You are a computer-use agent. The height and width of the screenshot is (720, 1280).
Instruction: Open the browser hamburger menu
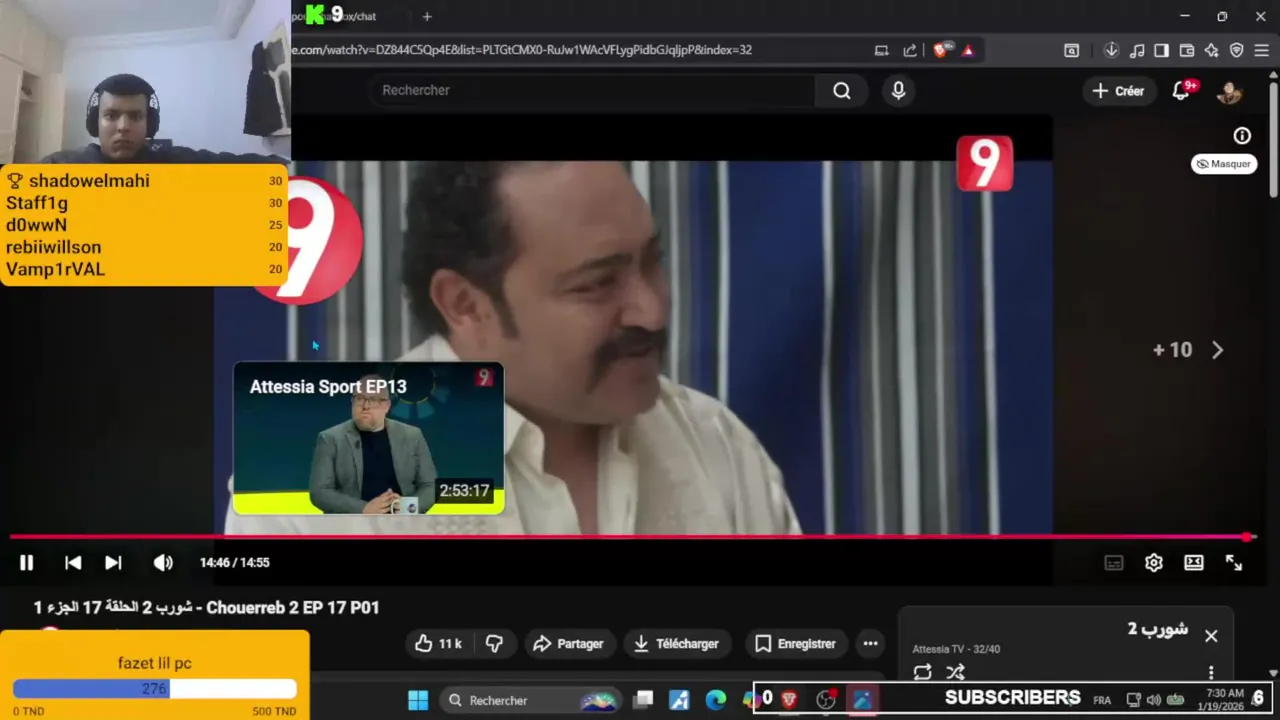(x=1261, y=50)
